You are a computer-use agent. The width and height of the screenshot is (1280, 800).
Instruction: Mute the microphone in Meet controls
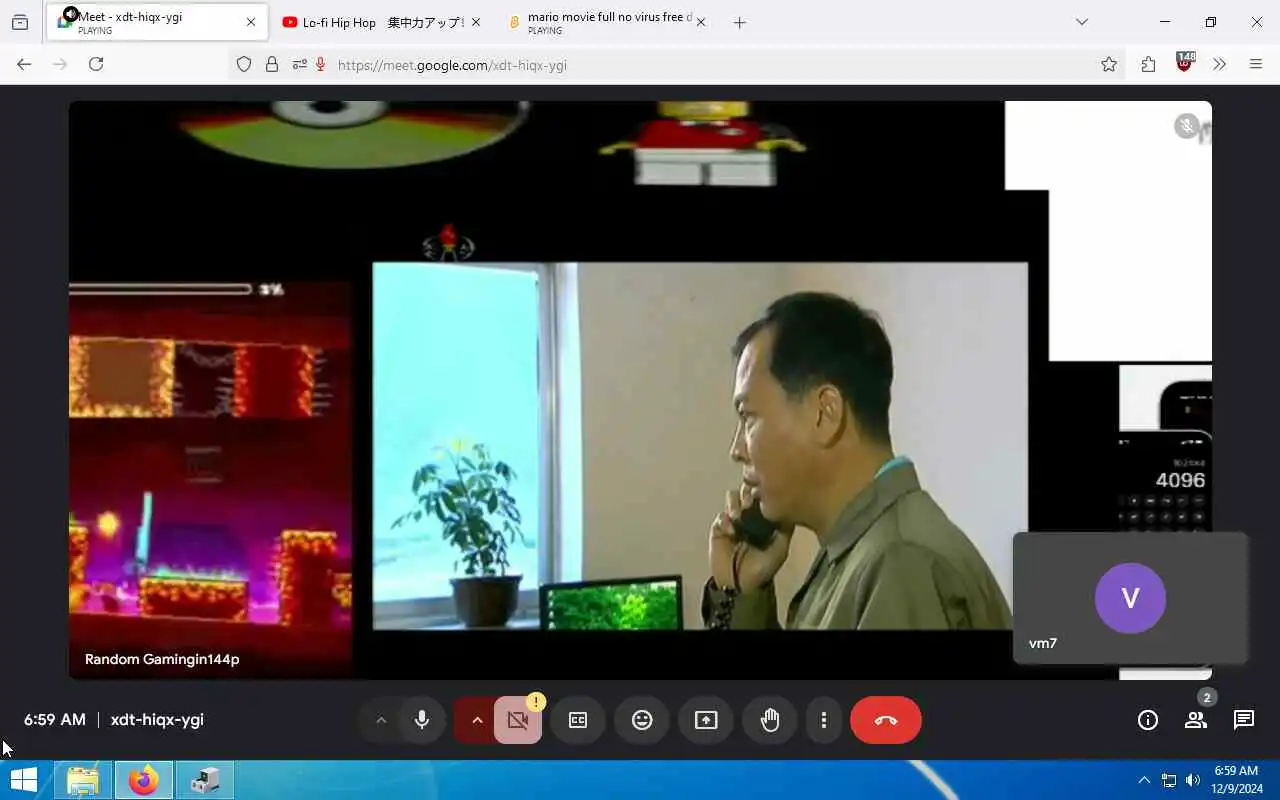(422, 720)
